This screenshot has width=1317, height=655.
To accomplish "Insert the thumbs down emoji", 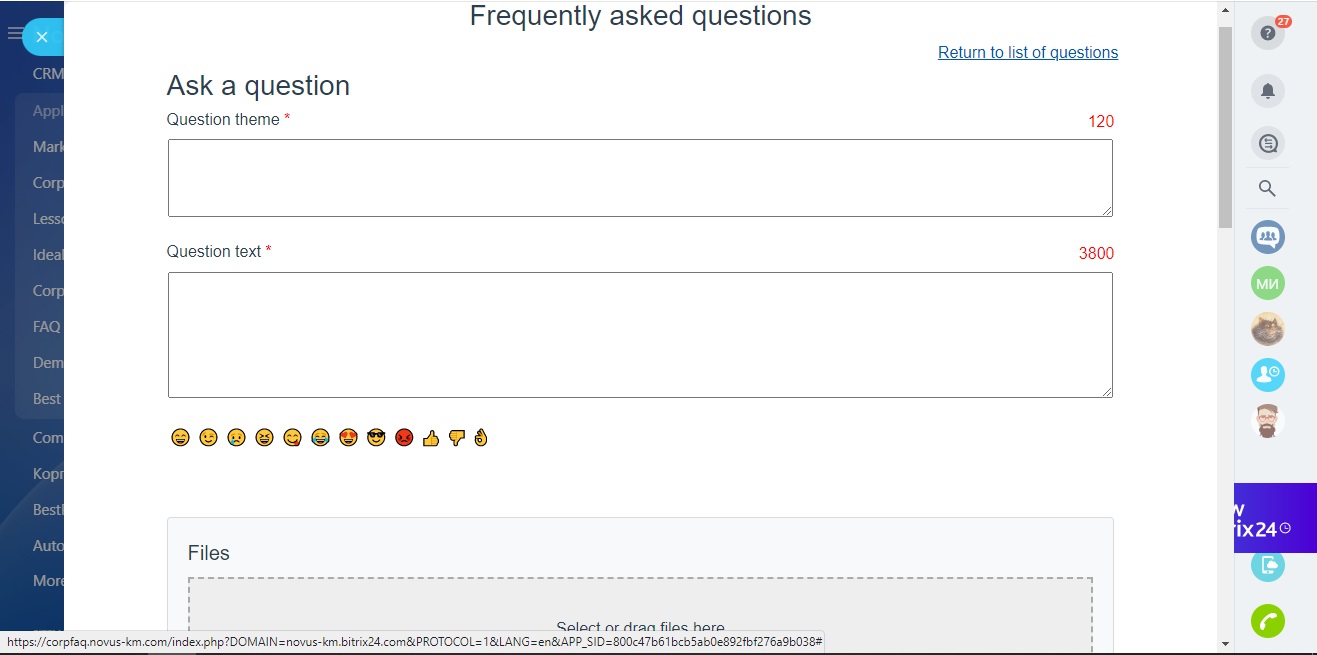I will pyautogui.click(x=457, y=438).
